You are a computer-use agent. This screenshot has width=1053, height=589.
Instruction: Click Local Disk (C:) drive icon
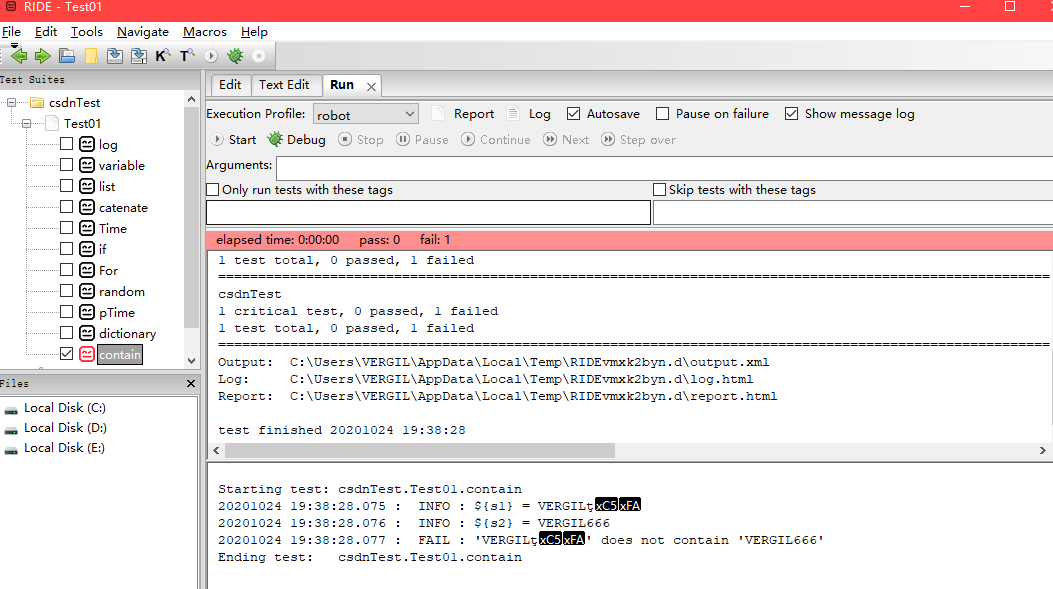pyautogui.click(x=11, y=409)
